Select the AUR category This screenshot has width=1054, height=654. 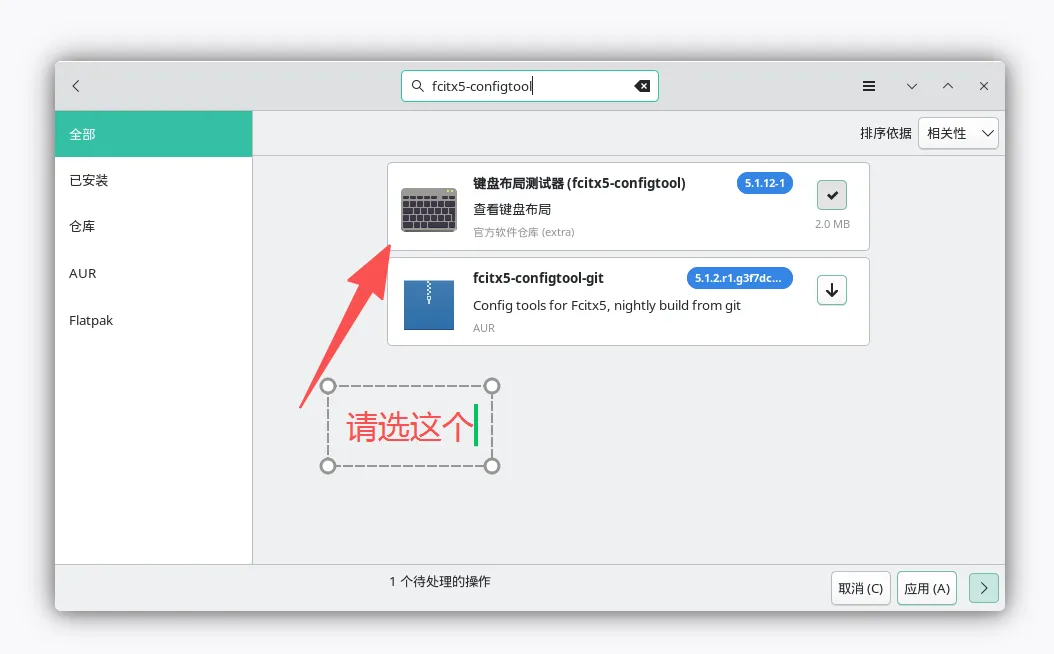pos(153,274)
